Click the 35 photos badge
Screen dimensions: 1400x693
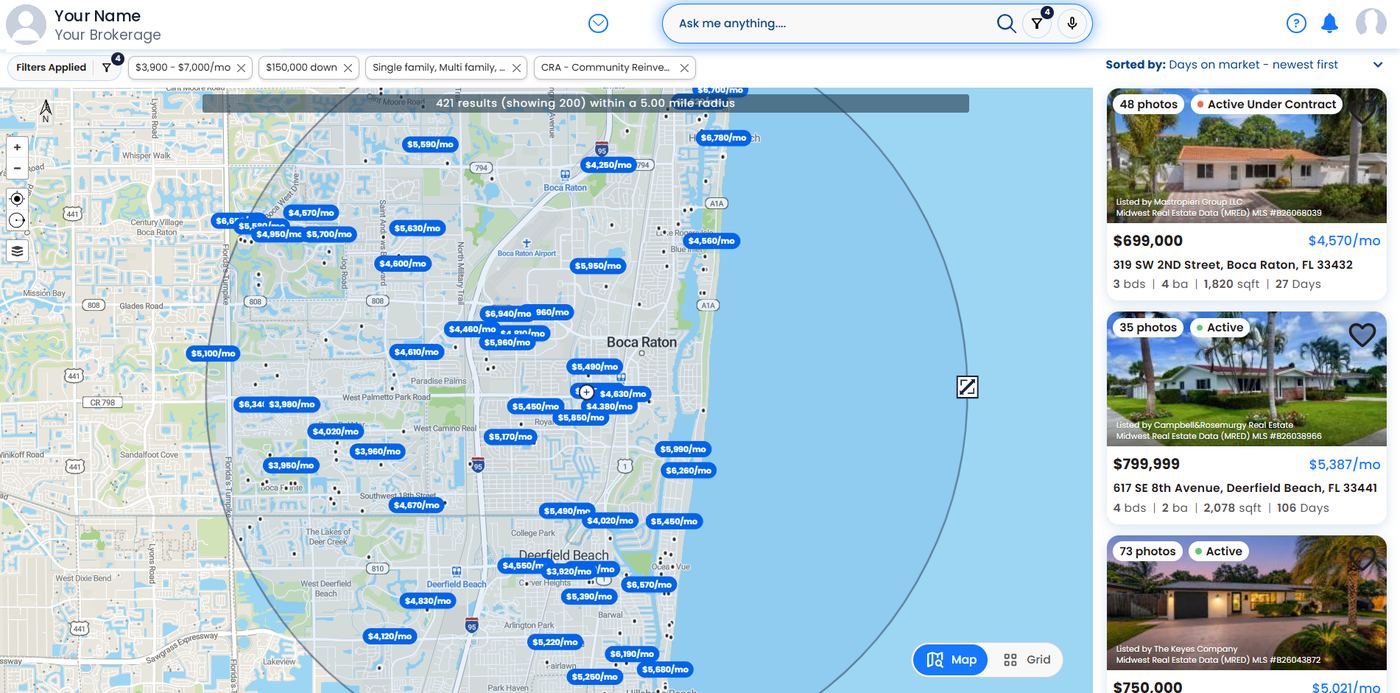click(1148, 328)
